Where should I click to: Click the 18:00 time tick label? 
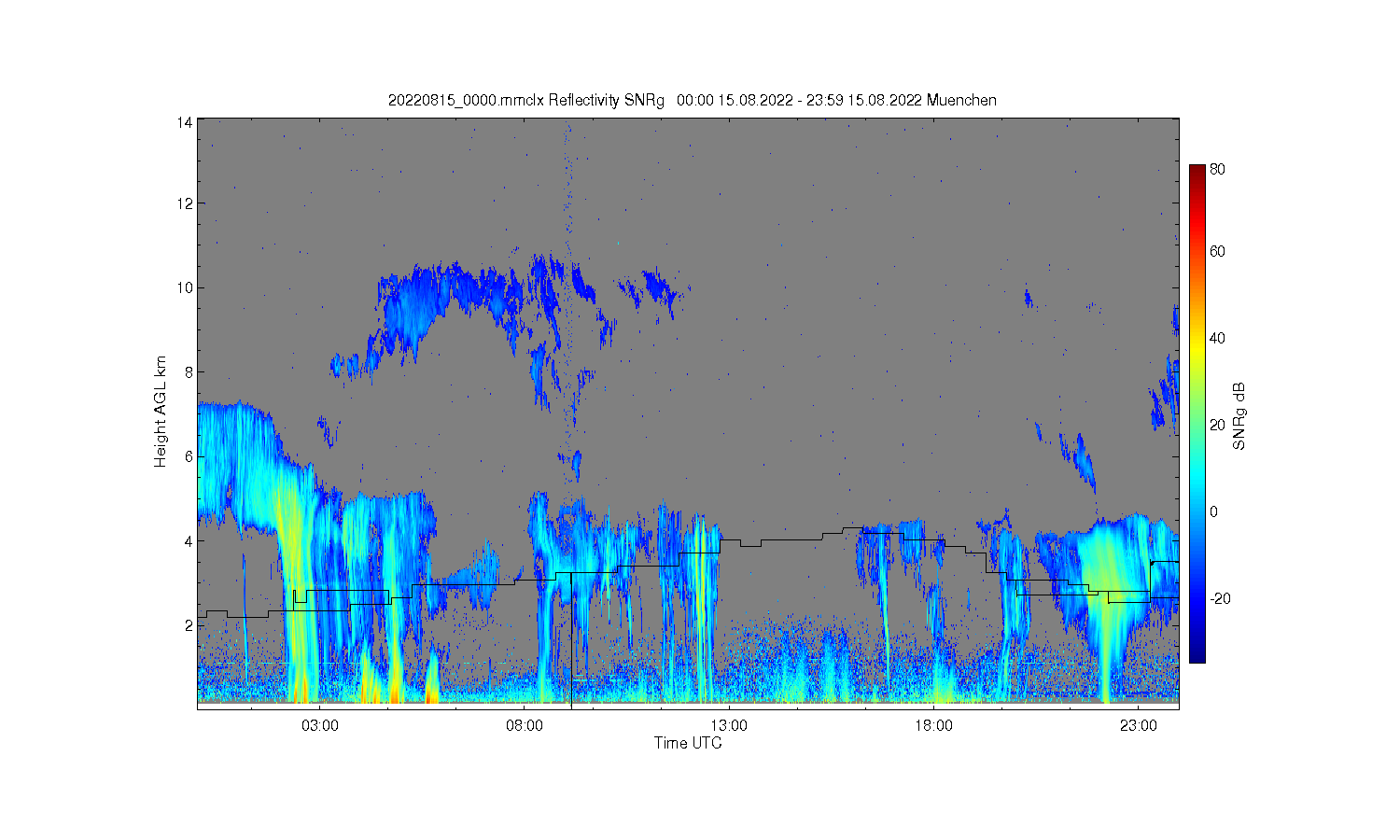[x=933, y=725]
